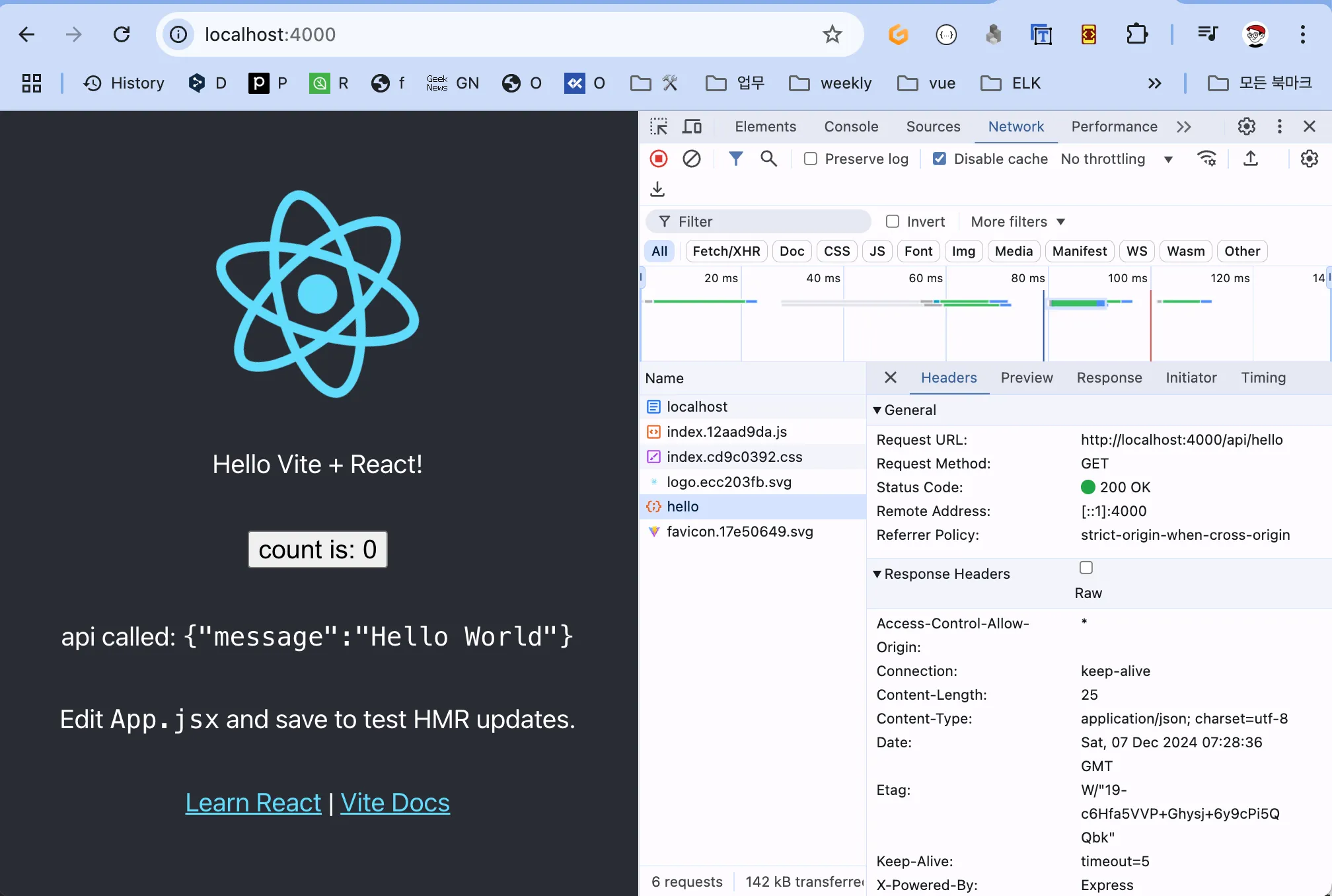Open the extensions puzzle icon
The image size is (1332, 896).
[x=1136, y=34]
